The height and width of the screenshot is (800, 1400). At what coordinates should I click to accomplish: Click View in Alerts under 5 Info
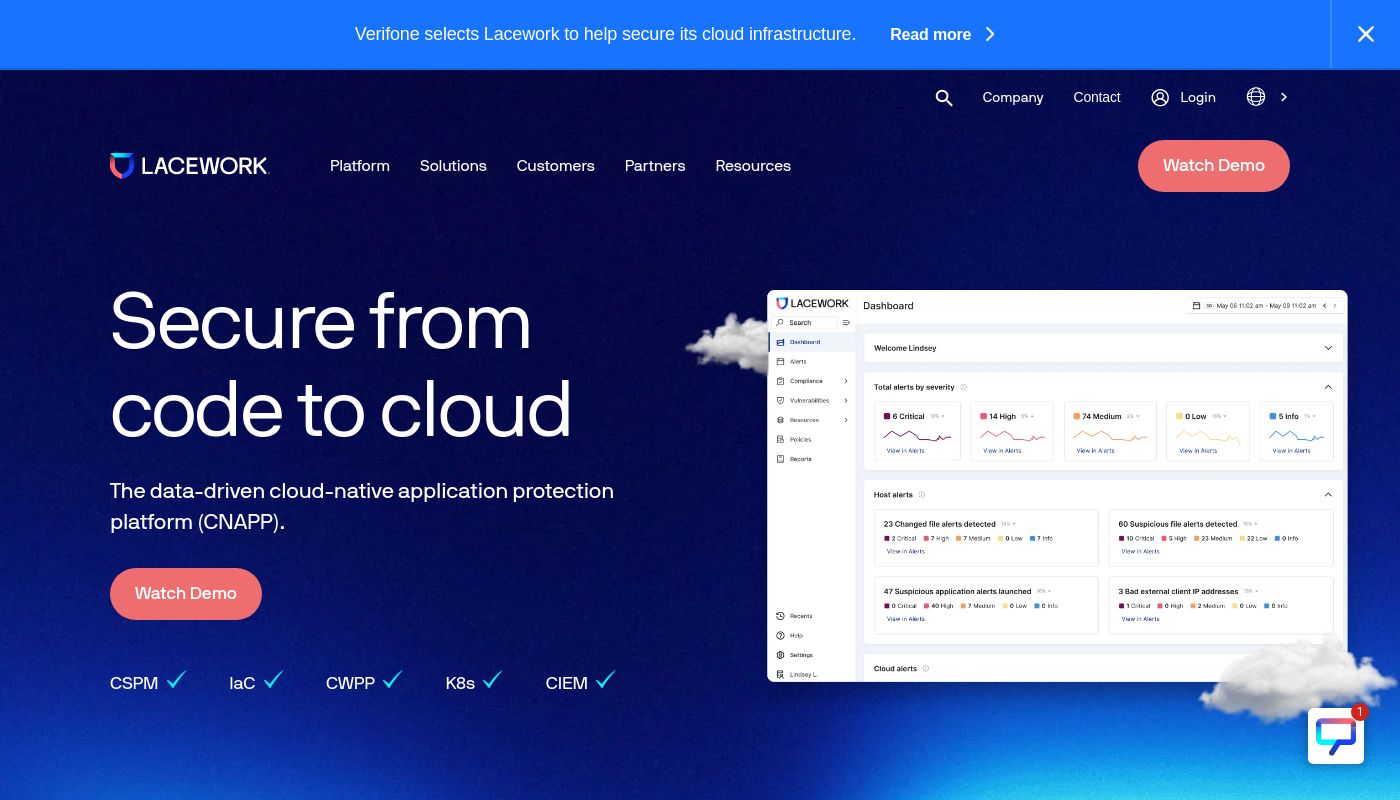click(x=1291, y=451)
